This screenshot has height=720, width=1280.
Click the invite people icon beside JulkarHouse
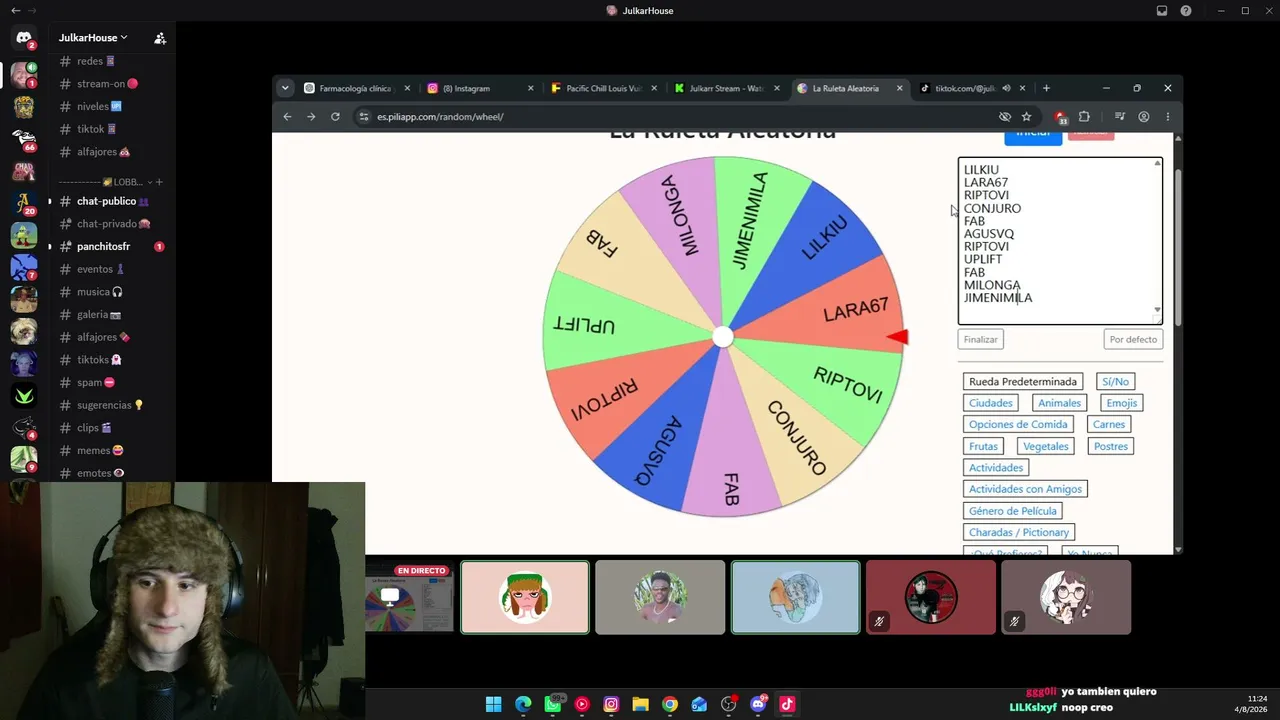tap(160, 38)
